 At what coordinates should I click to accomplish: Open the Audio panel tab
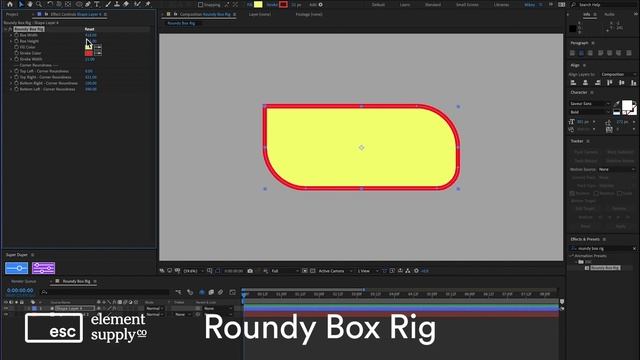[609, 14]
